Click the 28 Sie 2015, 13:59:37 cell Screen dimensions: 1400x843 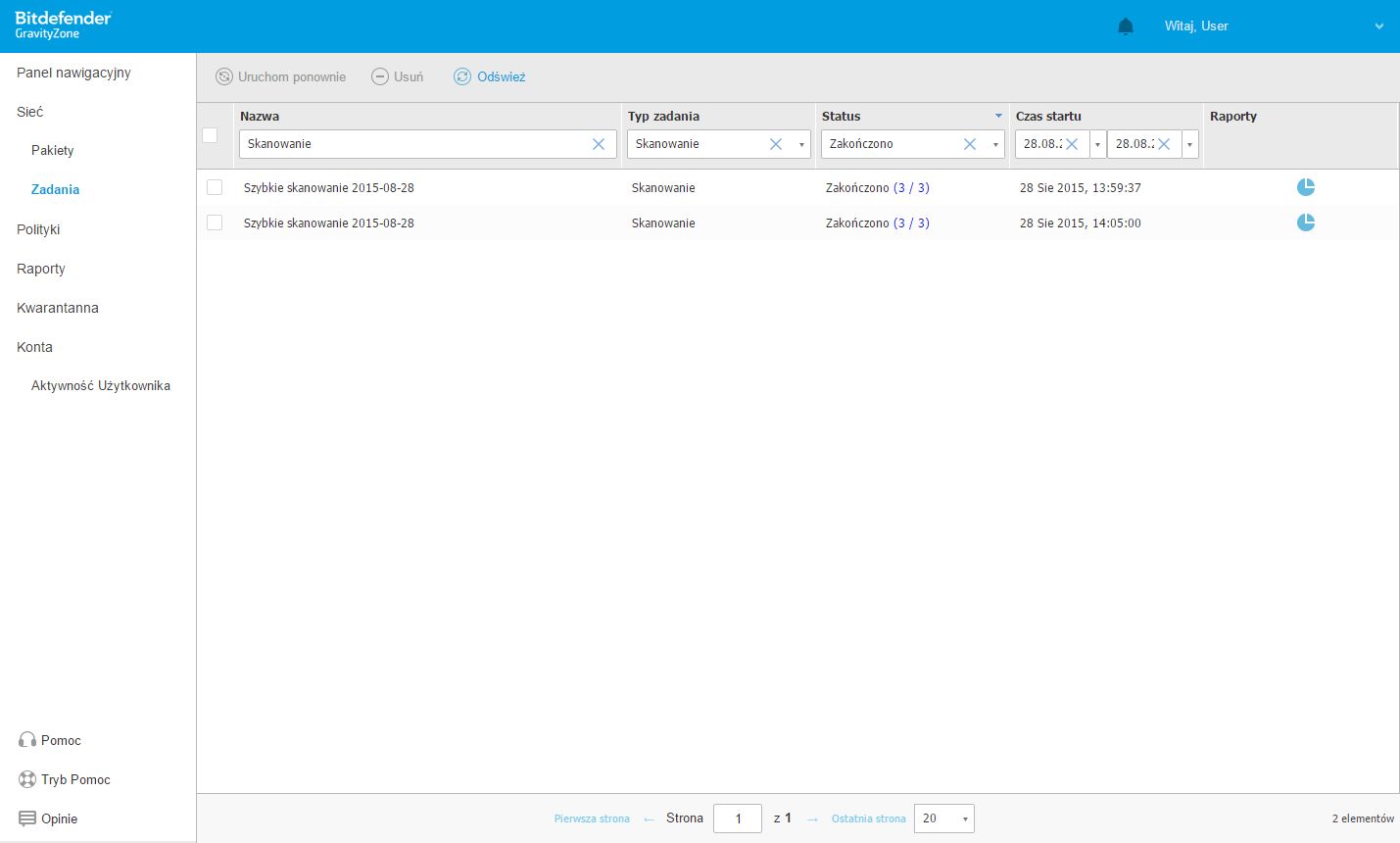[x=1081, y=187]
